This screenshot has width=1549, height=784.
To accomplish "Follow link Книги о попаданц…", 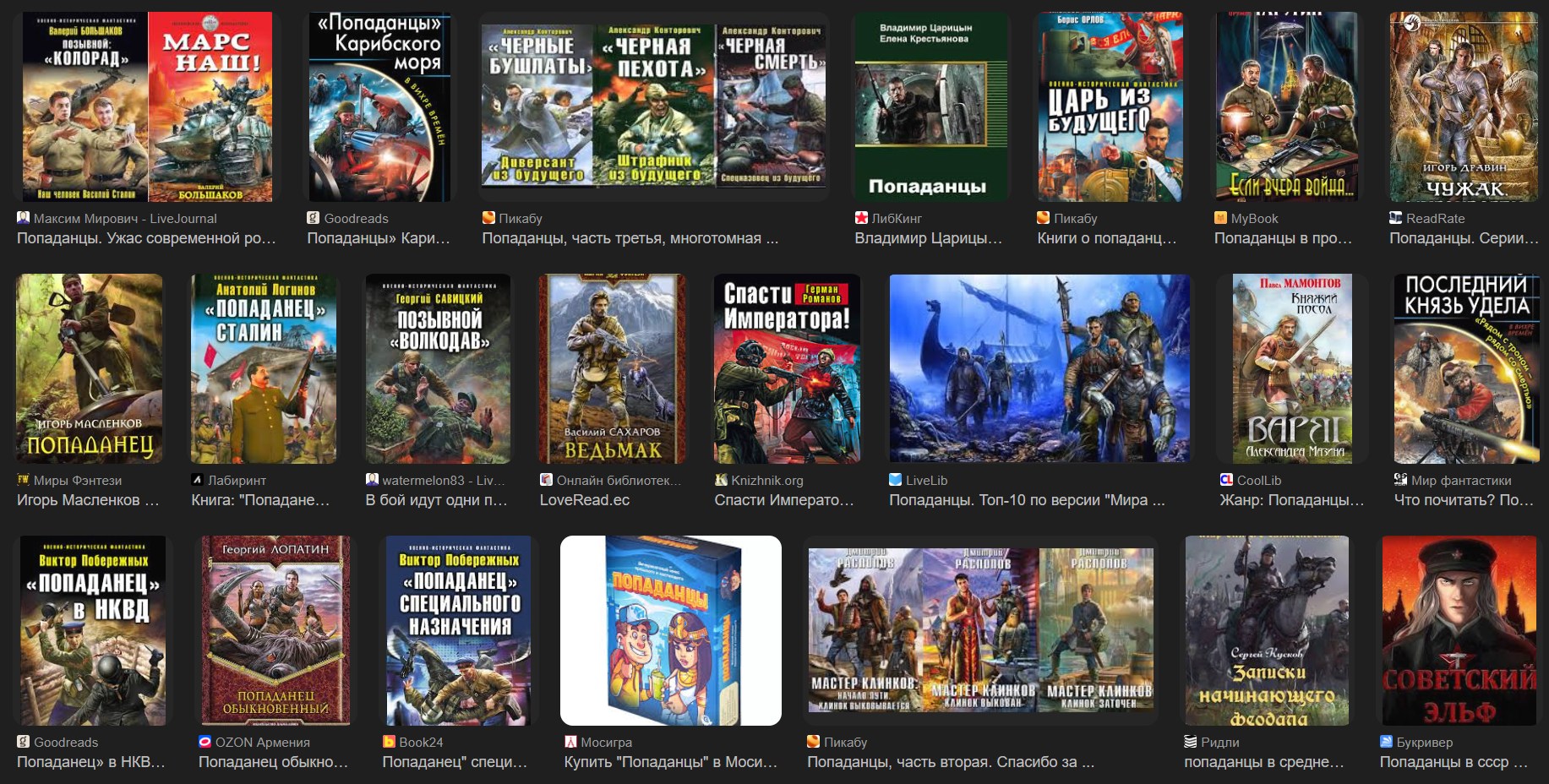I will pyautogui.click(x=1106, y=238).
